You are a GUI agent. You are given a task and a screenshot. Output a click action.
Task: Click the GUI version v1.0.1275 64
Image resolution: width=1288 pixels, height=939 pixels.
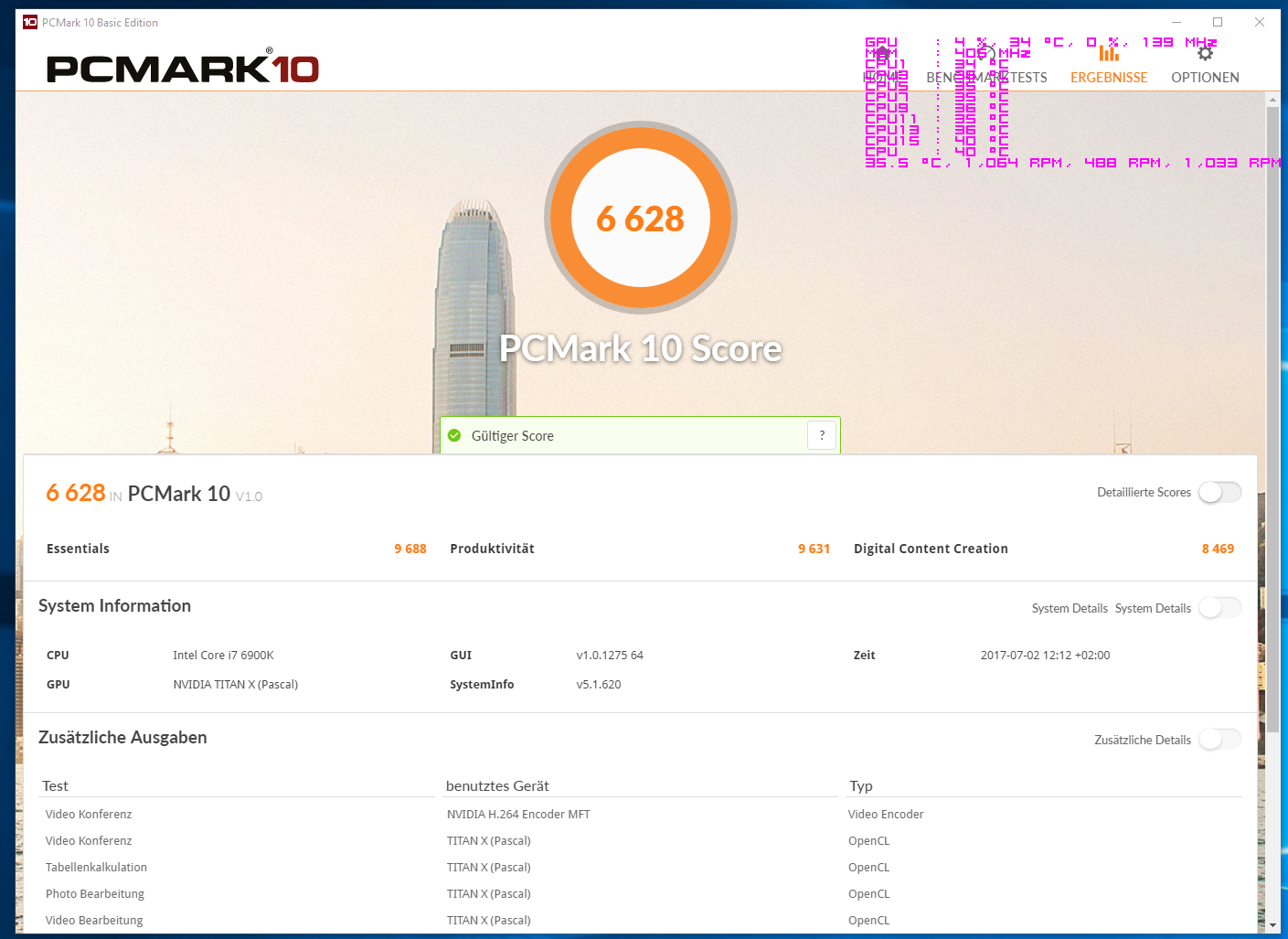click(610, 656)
